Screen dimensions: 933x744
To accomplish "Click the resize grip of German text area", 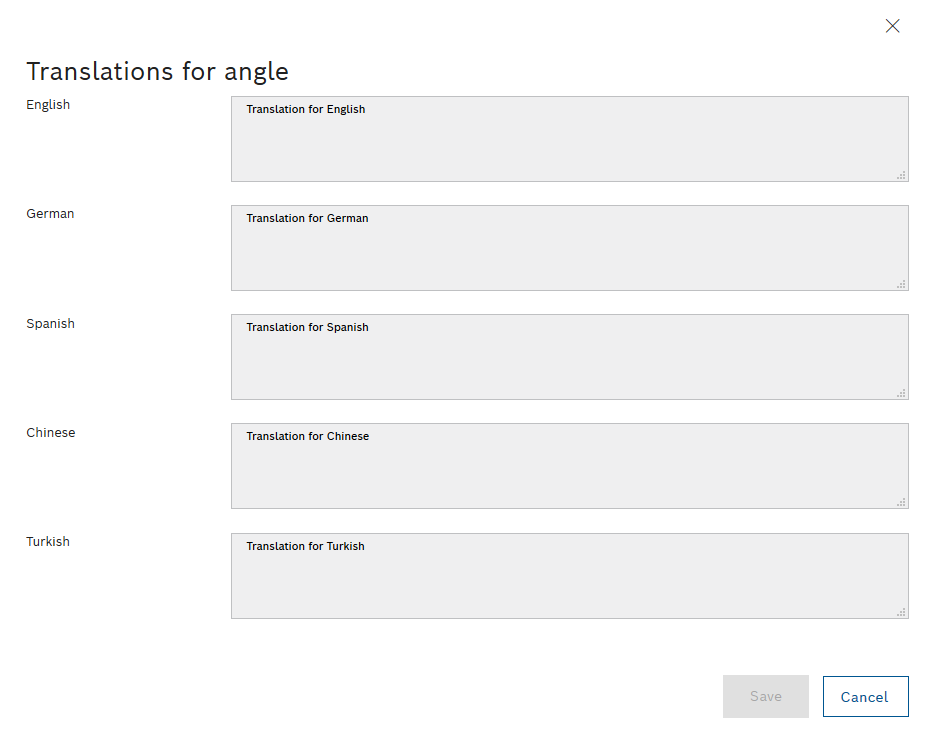I will tap(903, 285).
